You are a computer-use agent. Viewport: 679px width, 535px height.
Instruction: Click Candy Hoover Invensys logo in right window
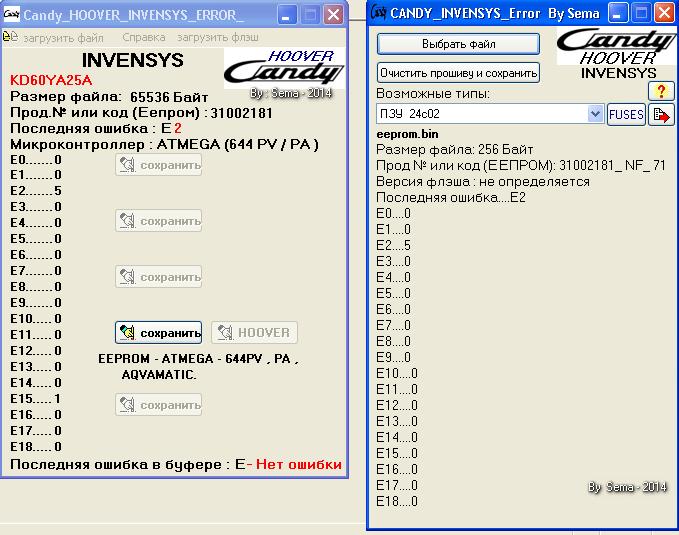[617, 53]
